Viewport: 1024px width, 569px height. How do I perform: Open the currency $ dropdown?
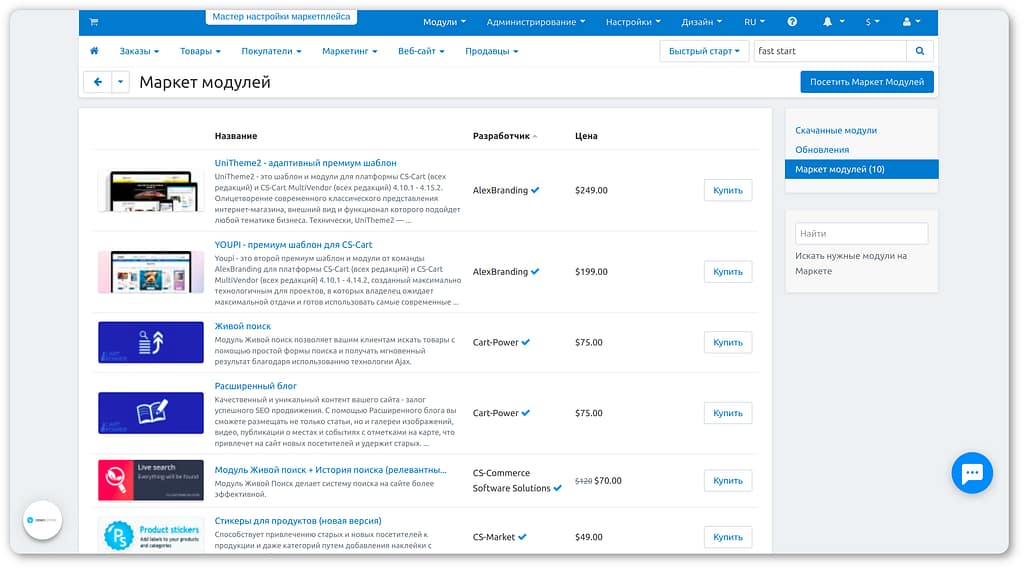[873, 22]
